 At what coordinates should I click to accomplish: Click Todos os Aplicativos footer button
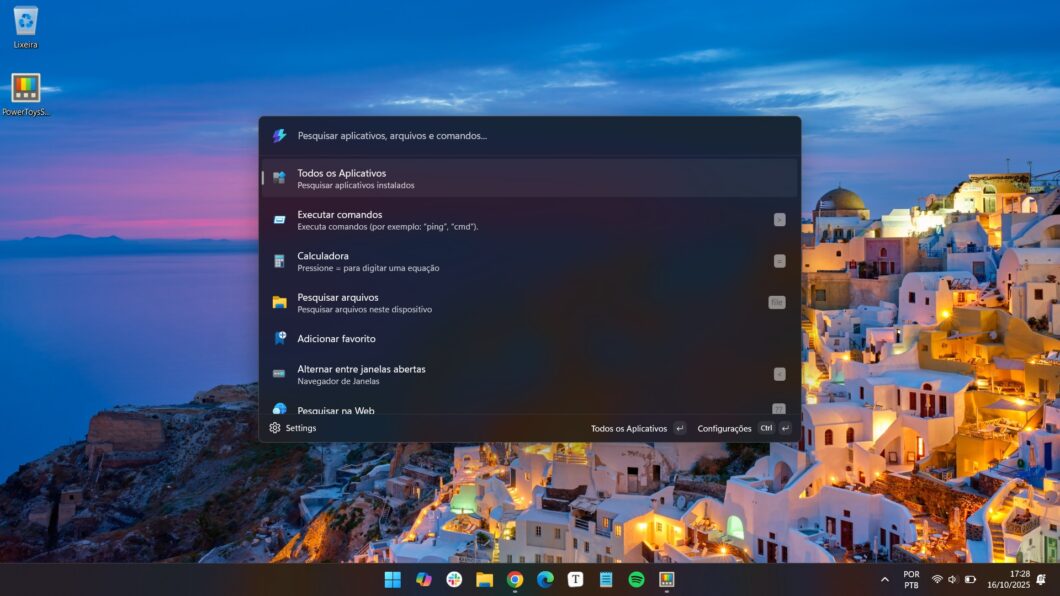(629, 429)
